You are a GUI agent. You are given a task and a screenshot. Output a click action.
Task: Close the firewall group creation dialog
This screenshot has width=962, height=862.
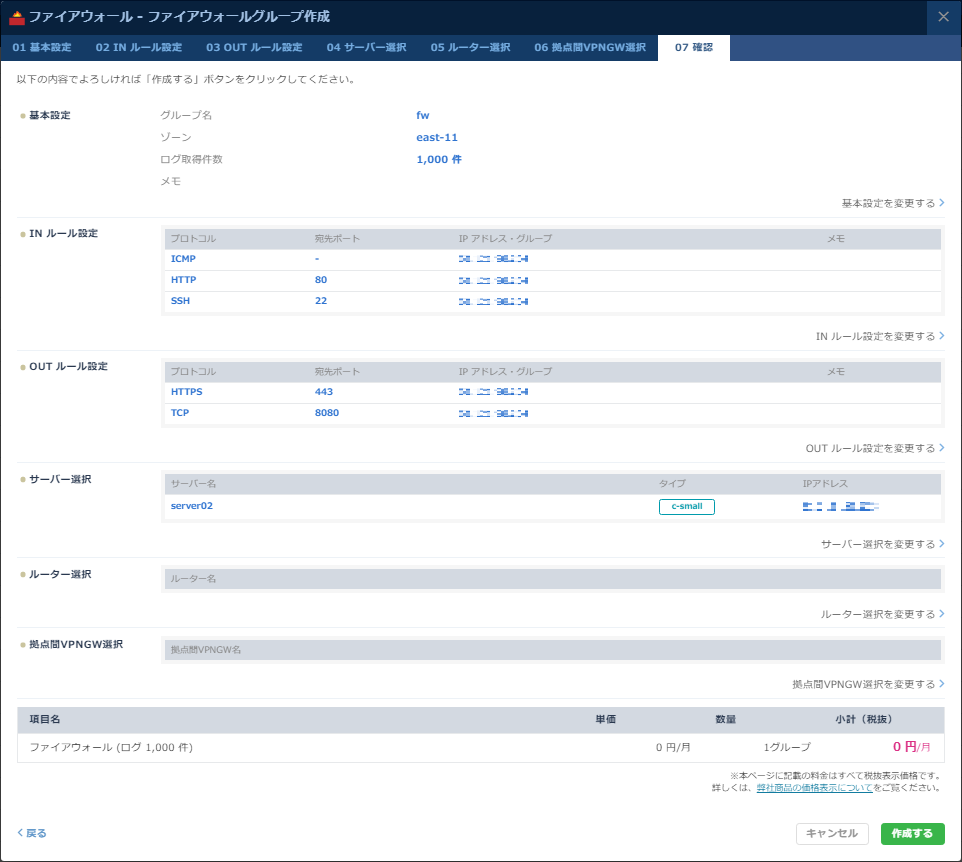[x=943, y=17]
